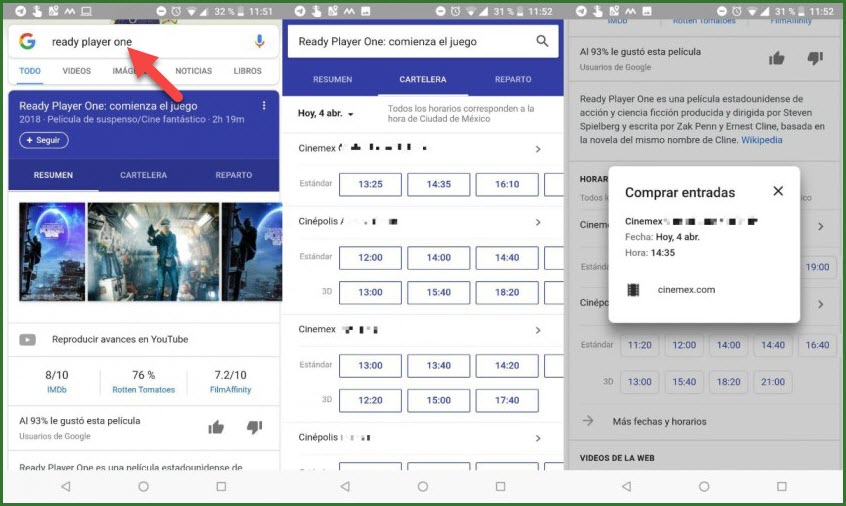
Task: Like the movie with thumbs up, left screen
Action: [216, 427]
